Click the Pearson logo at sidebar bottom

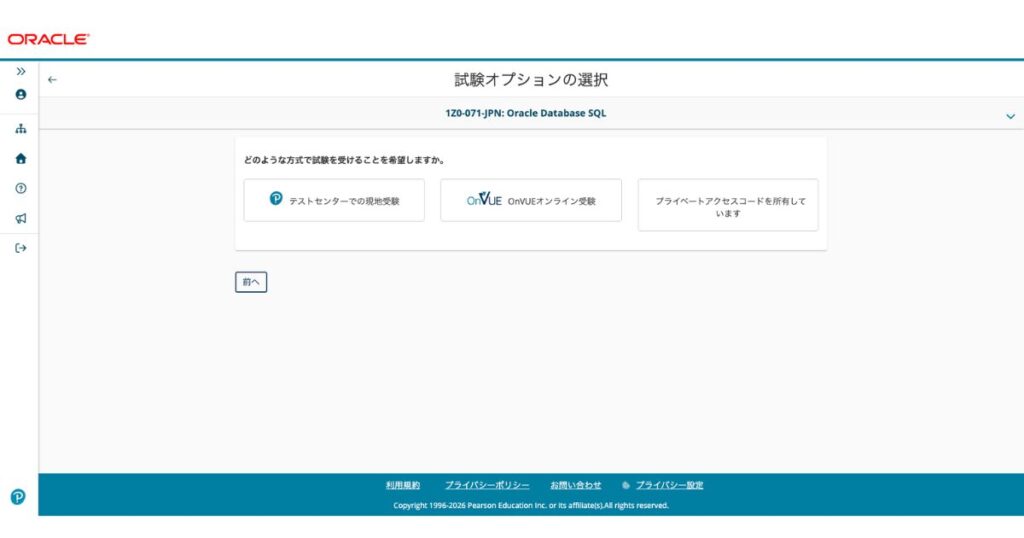tap(18, 497)
